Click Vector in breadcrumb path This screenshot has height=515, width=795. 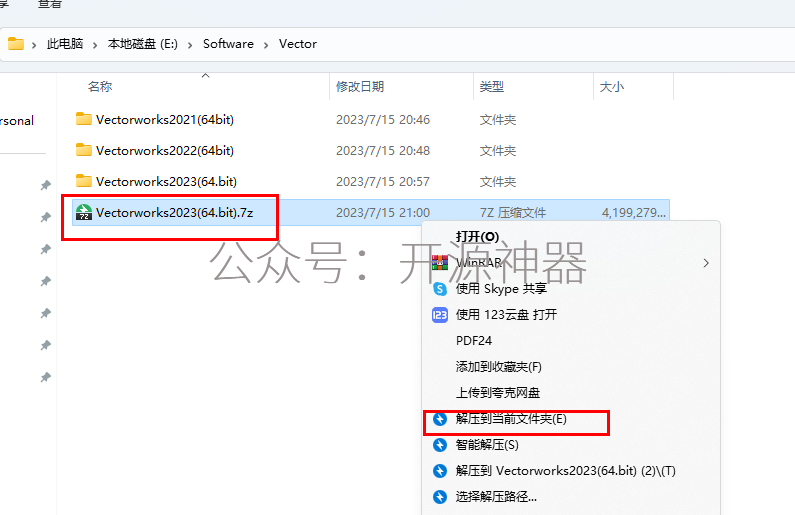coord(298,44)
